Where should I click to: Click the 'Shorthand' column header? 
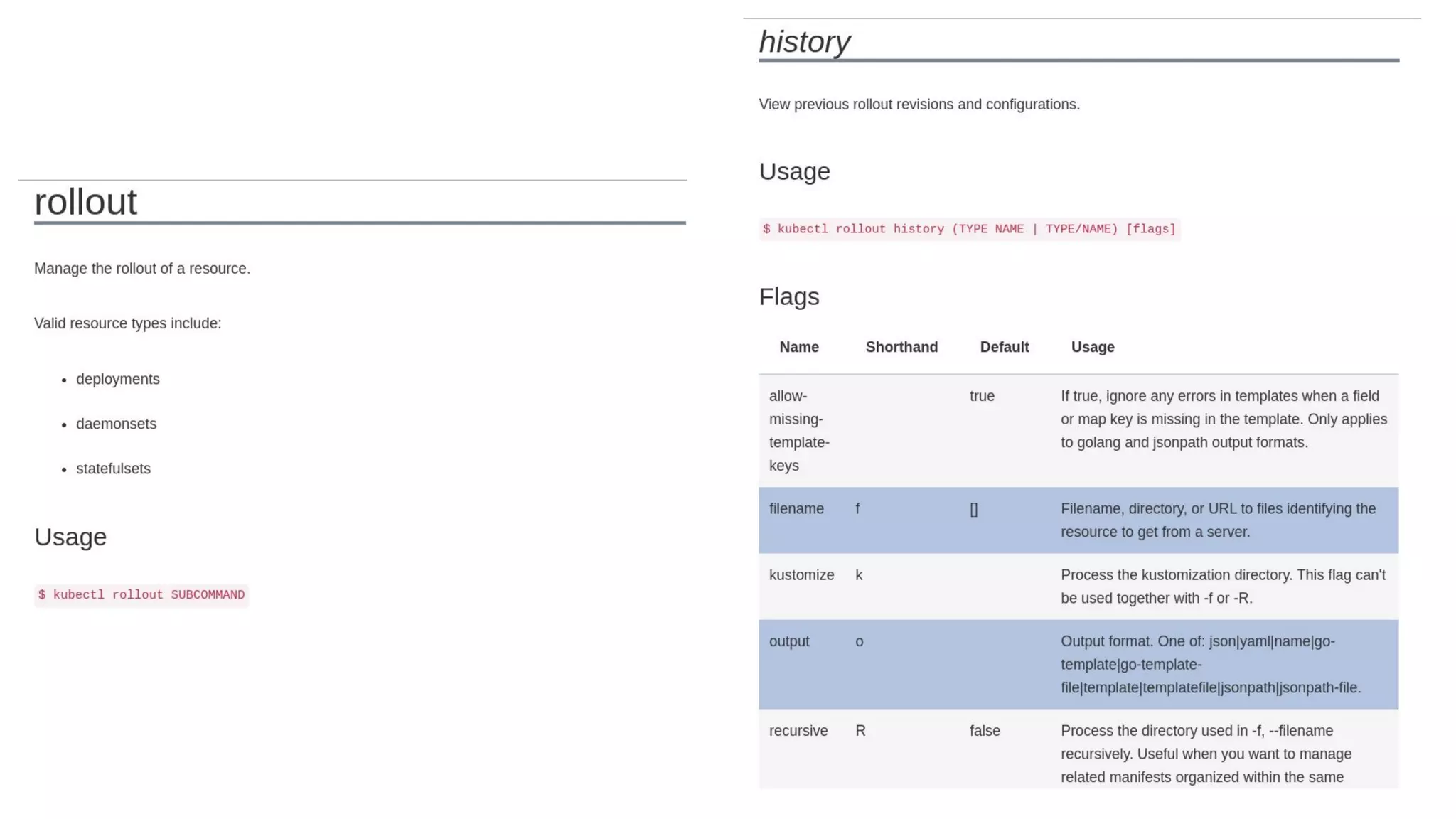(x=901, y=347)
